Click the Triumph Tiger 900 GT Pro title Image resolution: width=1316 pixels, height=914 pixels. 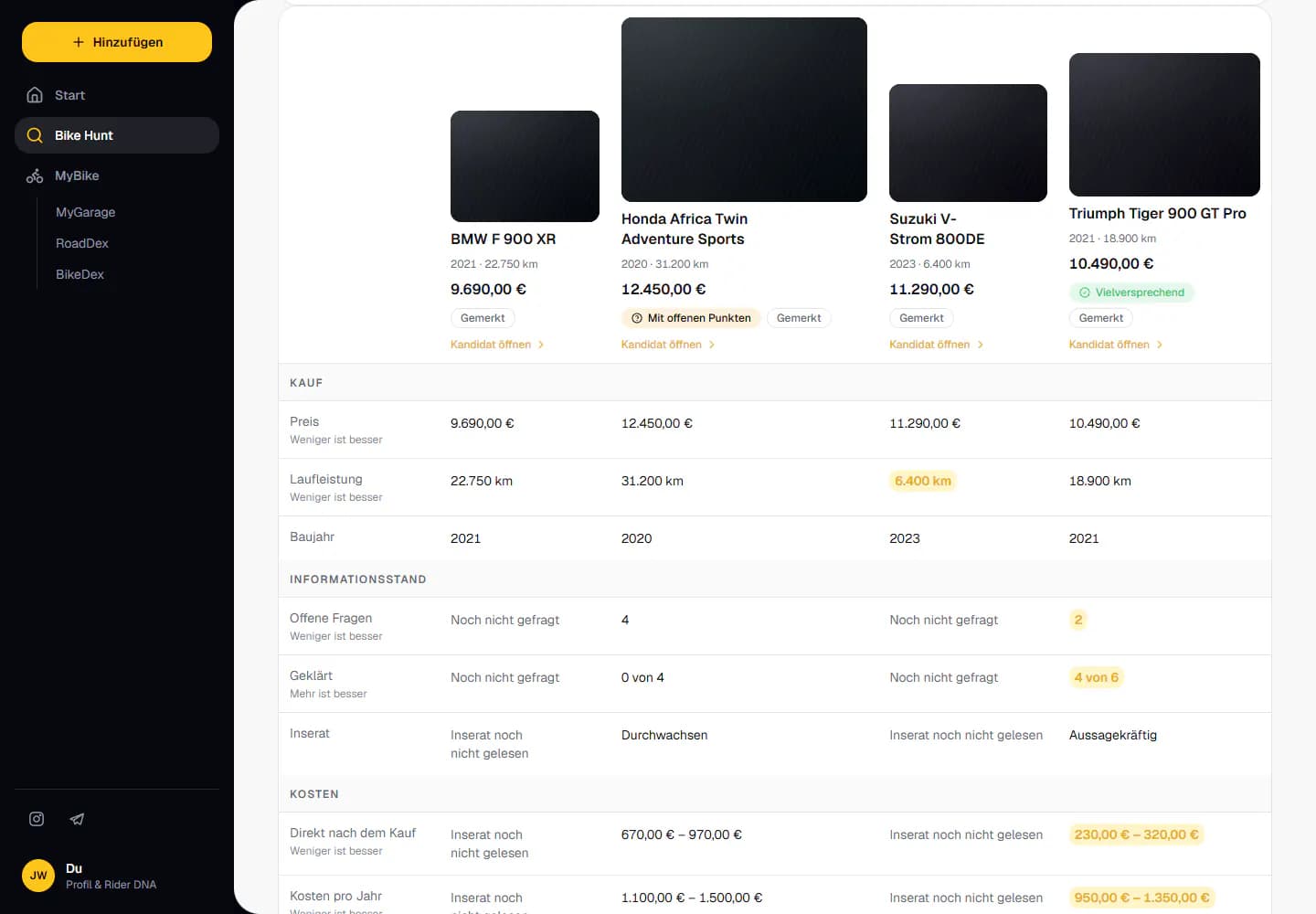[1158, 213]
